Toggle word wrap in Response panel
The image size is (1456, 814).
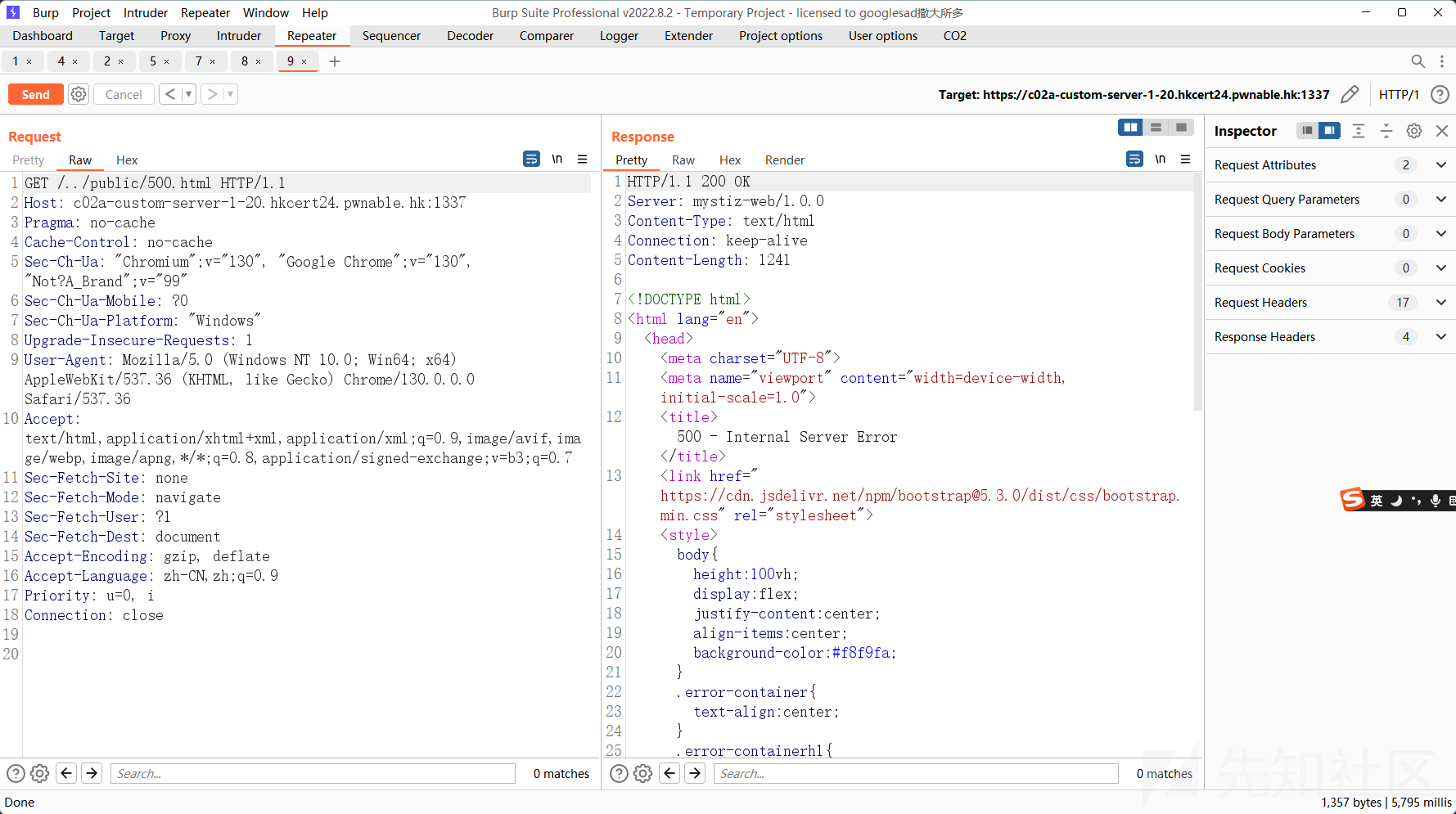click(x=1134, y=159)
